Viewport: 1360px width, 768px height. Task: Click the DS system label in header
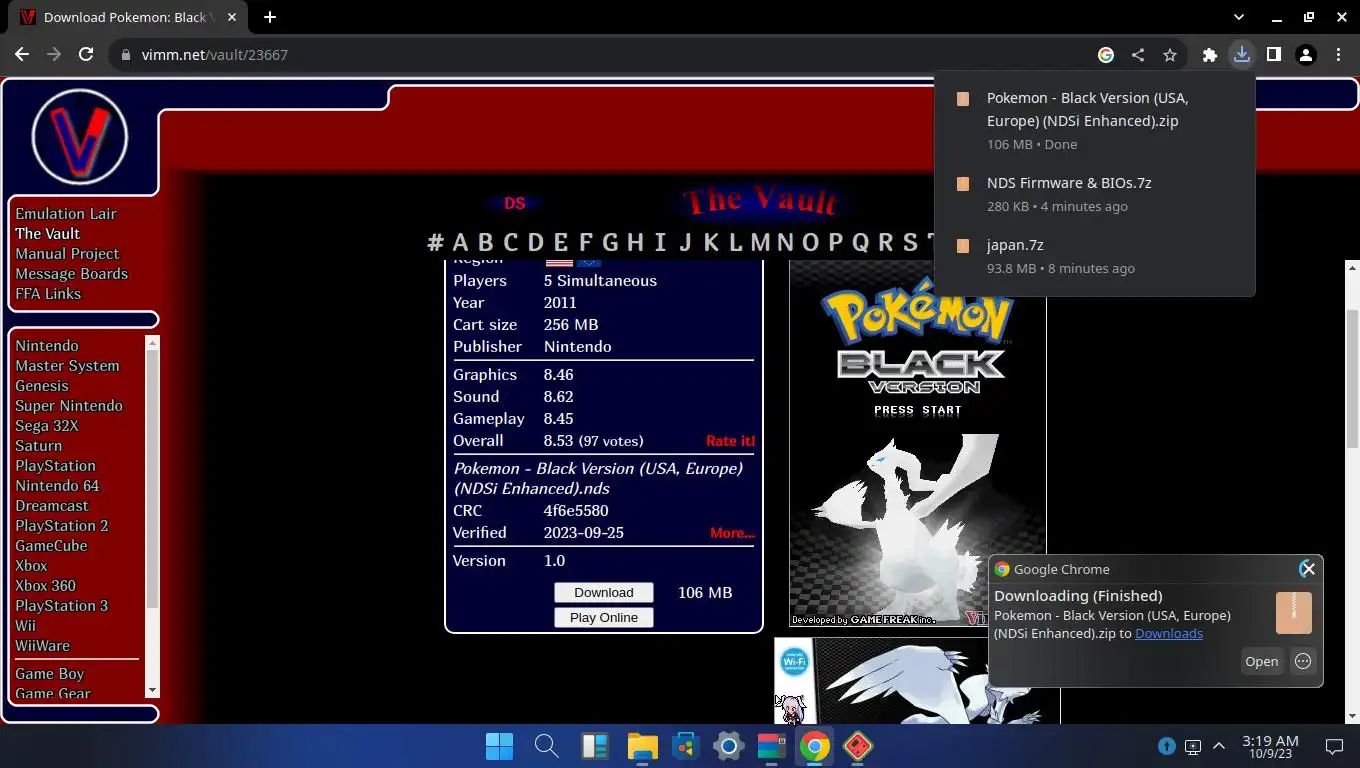[515, 203]
